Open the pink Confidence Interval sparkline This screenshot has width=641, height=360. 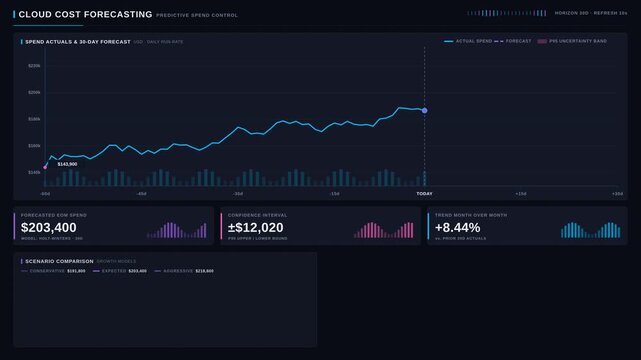[383, 230]
